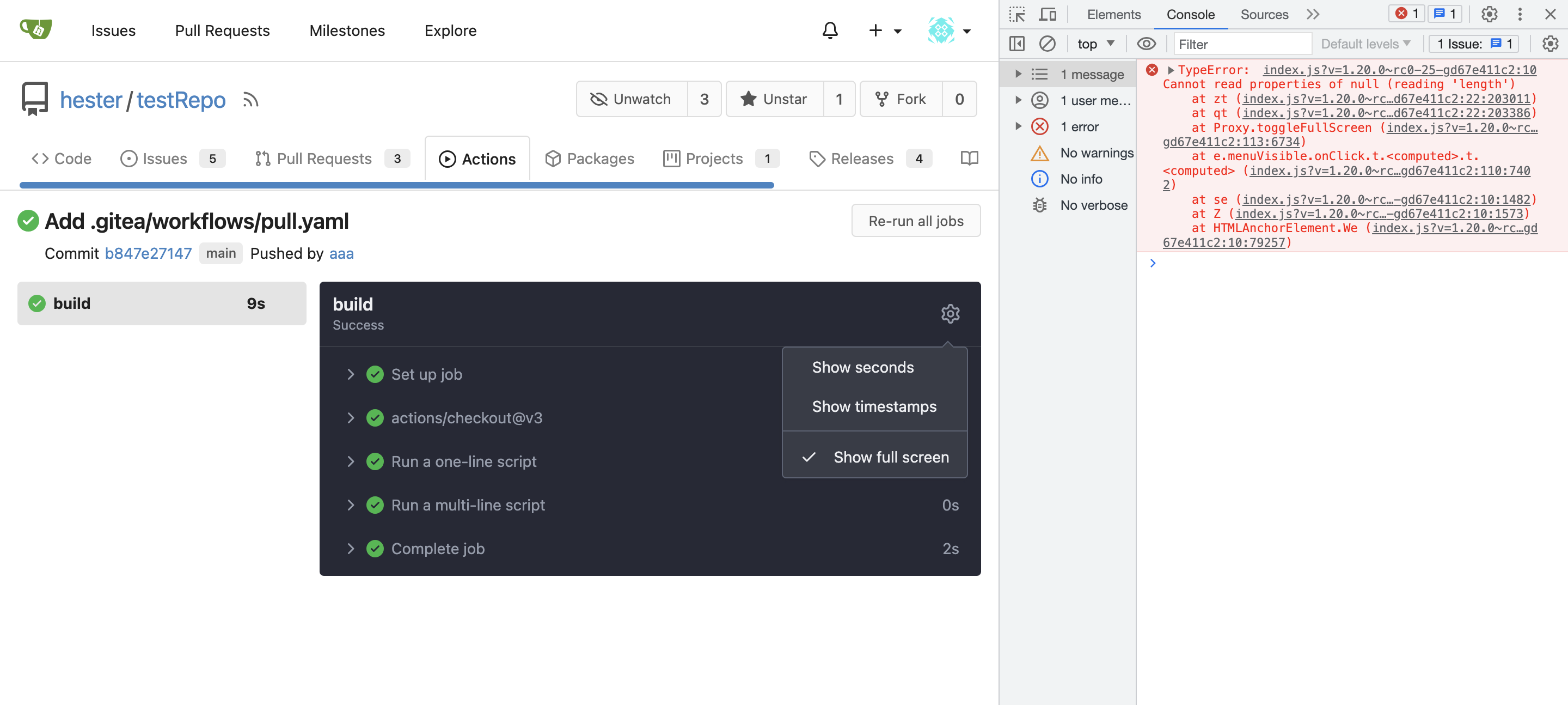Click the Unwatch button
This screenshot has height=705, width=1568.
point(632,99)
